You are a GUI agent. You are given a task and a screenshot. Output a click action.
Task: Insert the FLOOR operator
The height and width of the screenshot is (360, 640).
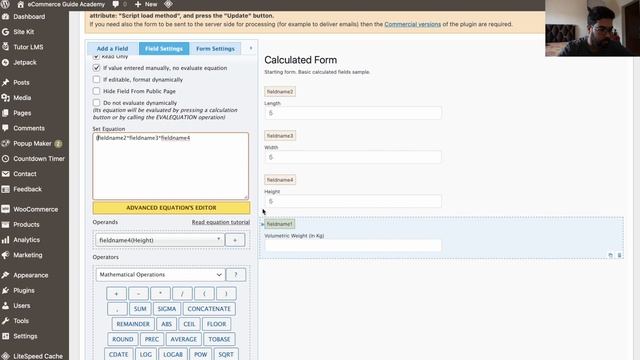[216, 324]
